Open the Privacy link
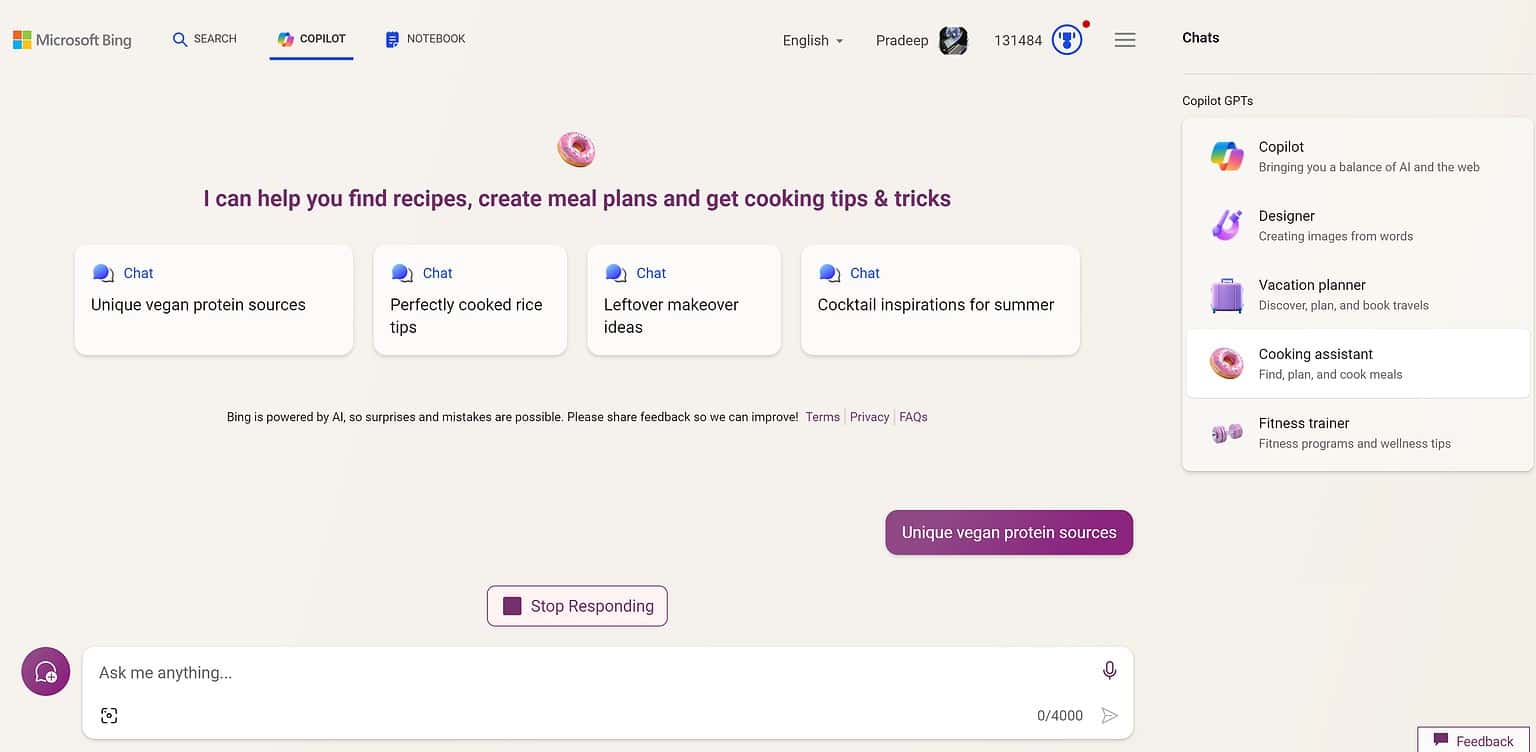The image size is (1536, 752). point(869,417)
